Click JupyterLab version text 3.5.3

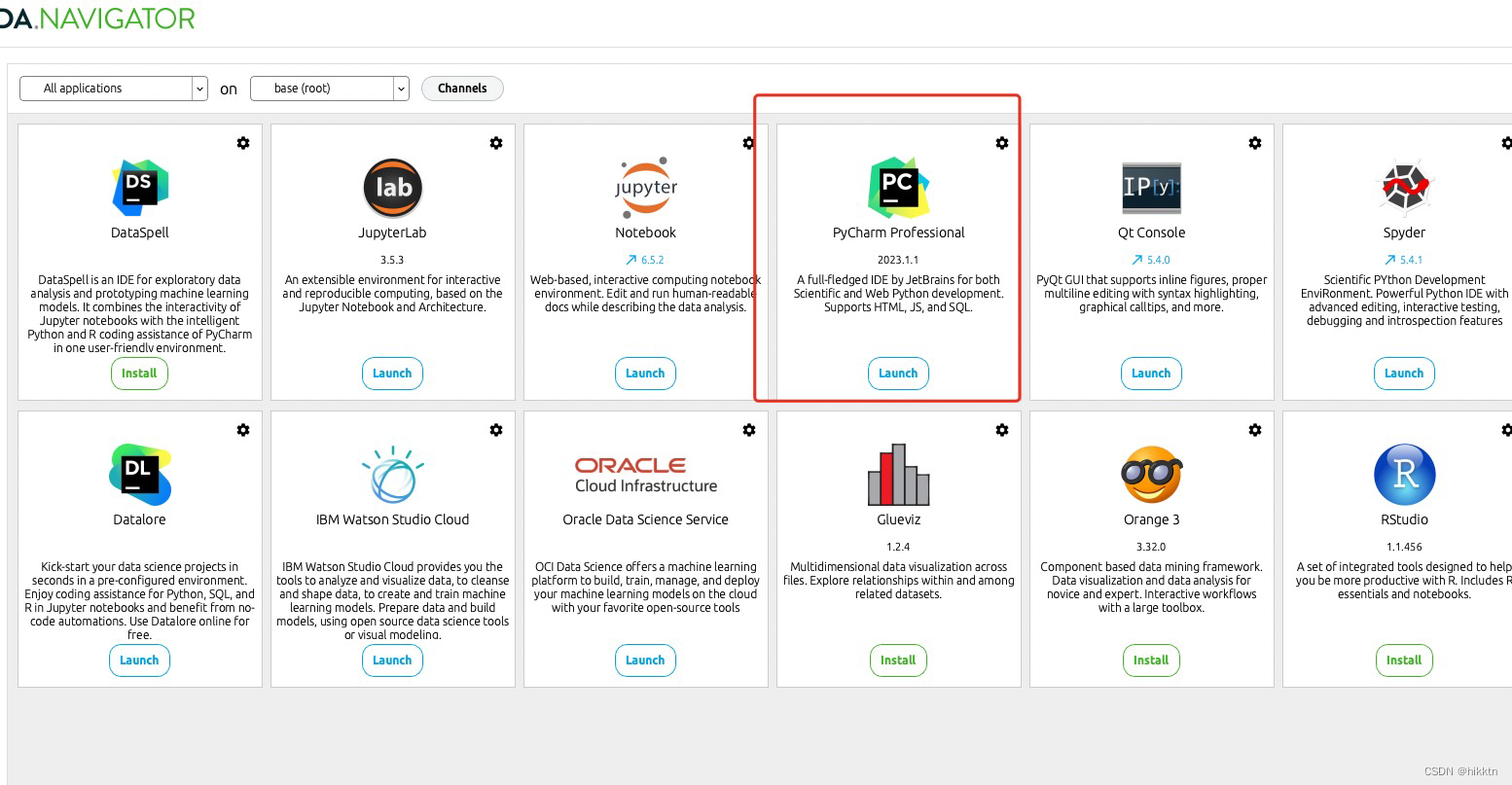(392, 260)
